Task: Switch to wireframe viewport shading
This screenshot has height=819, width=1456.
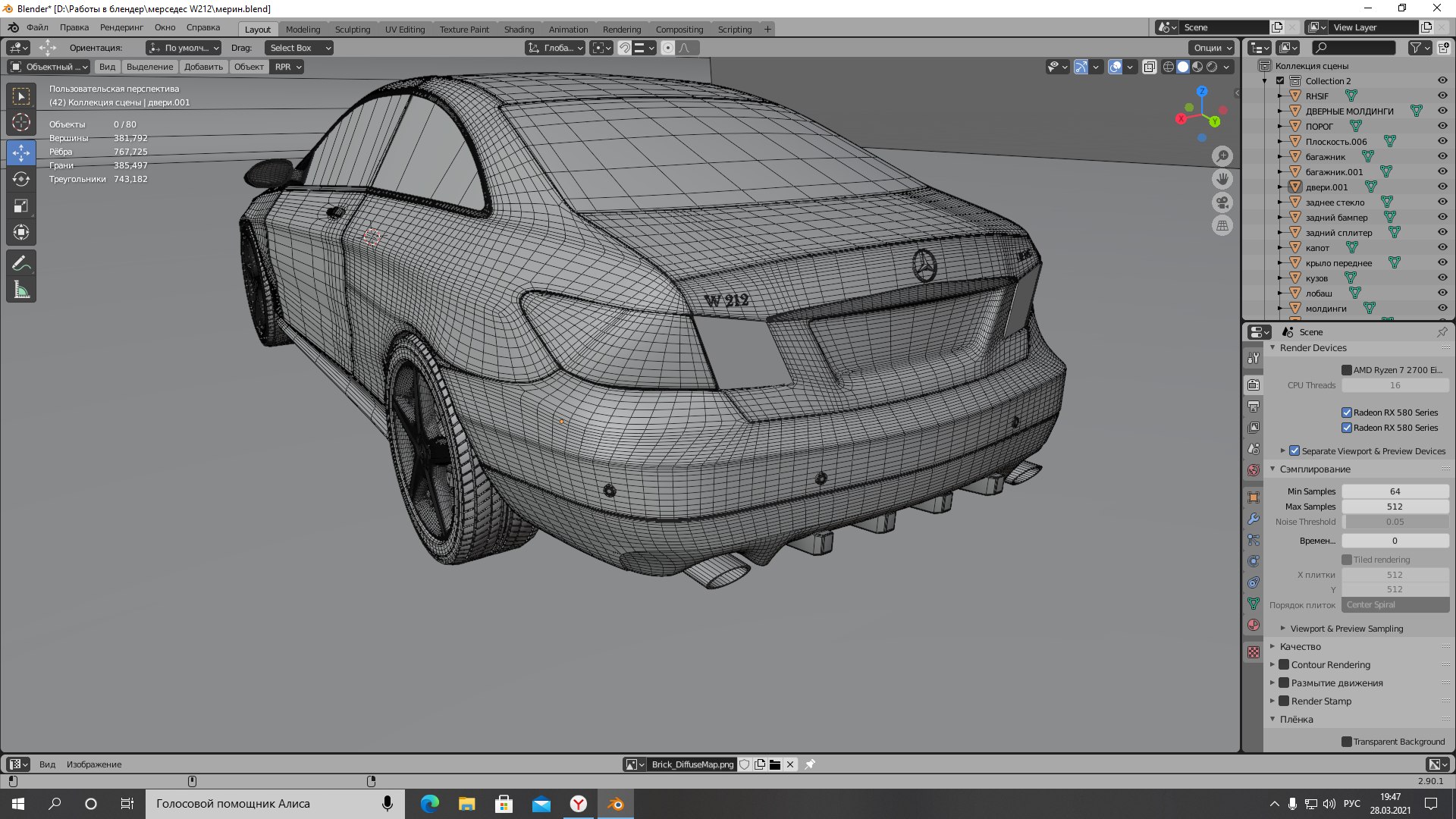Action: 1169,67
